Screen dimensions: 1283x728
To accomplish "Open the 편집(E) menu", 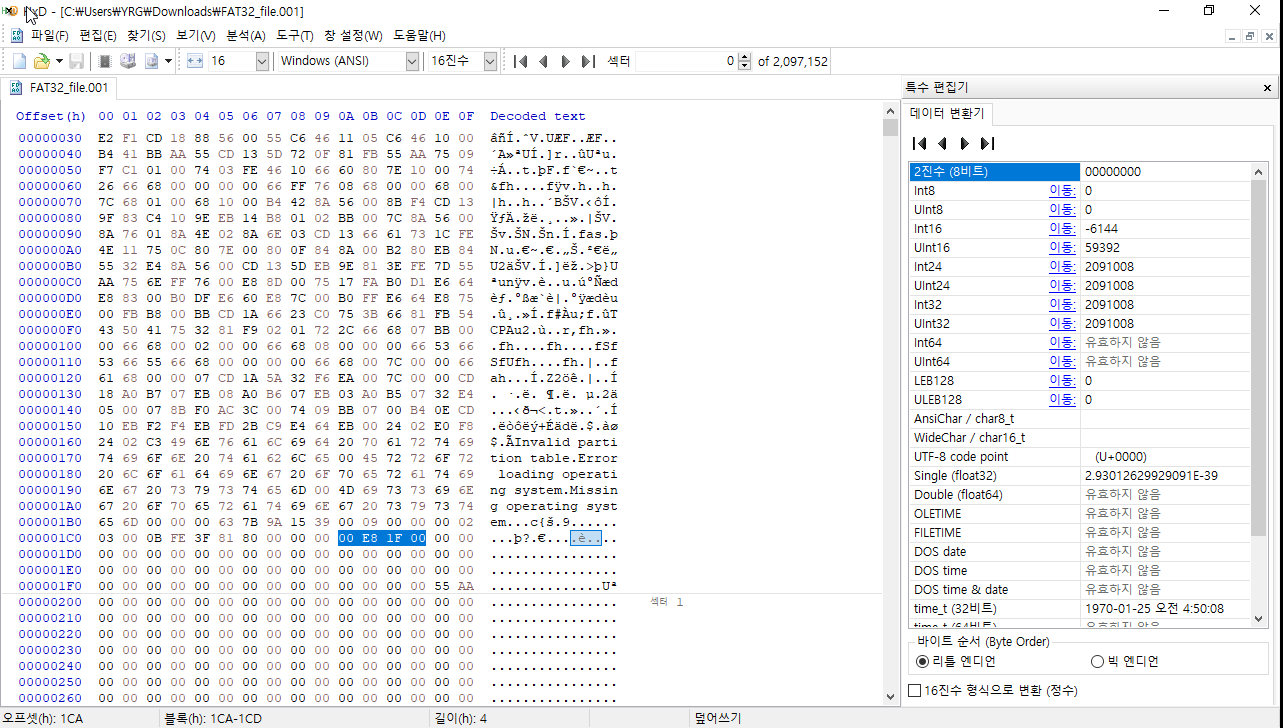I will (x=98, y=35).
